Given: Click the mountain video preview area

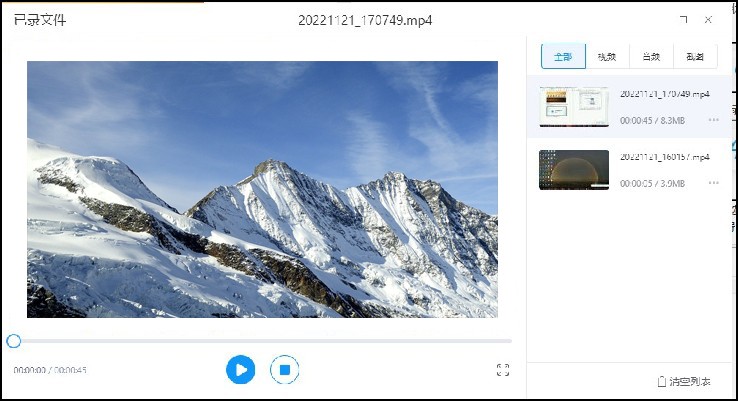Looking at the screenshot, I should pos(262,189).
